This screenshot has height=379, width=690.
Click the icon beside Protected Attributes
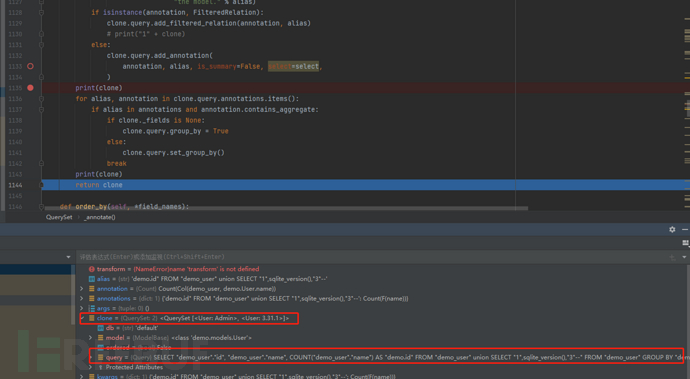[100, 367]
